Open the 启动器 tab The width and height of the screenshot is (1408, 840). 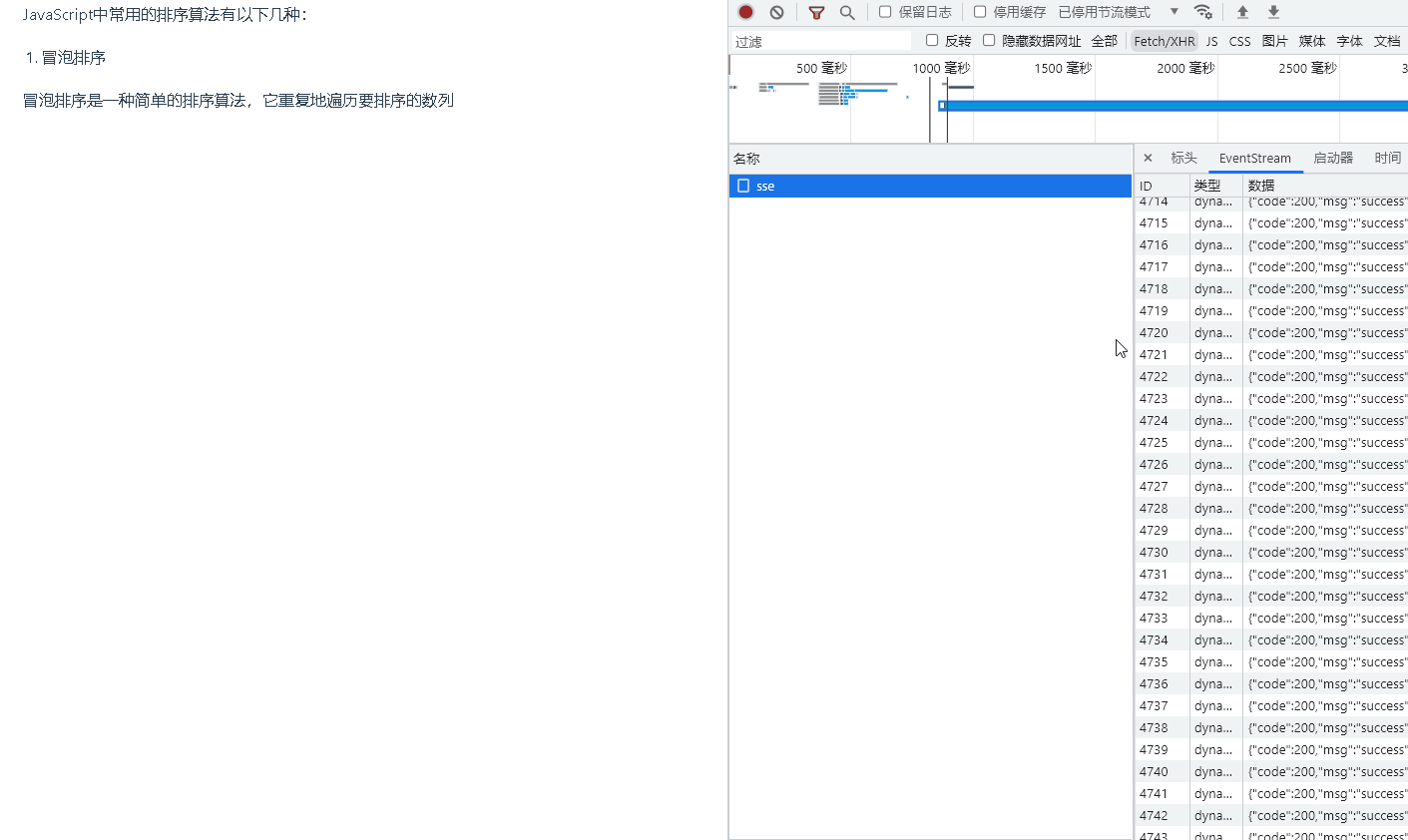pos(1333,158)
